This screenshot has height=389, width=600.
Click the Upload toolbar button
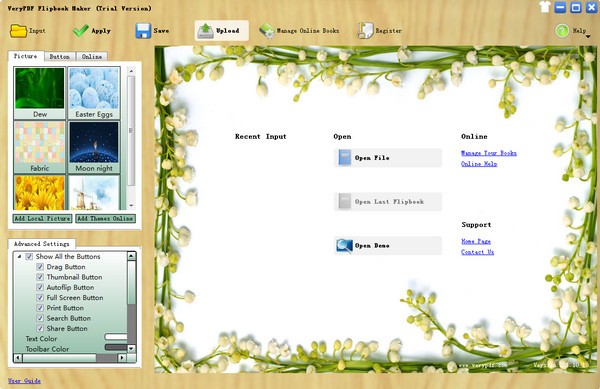point(222,31)
